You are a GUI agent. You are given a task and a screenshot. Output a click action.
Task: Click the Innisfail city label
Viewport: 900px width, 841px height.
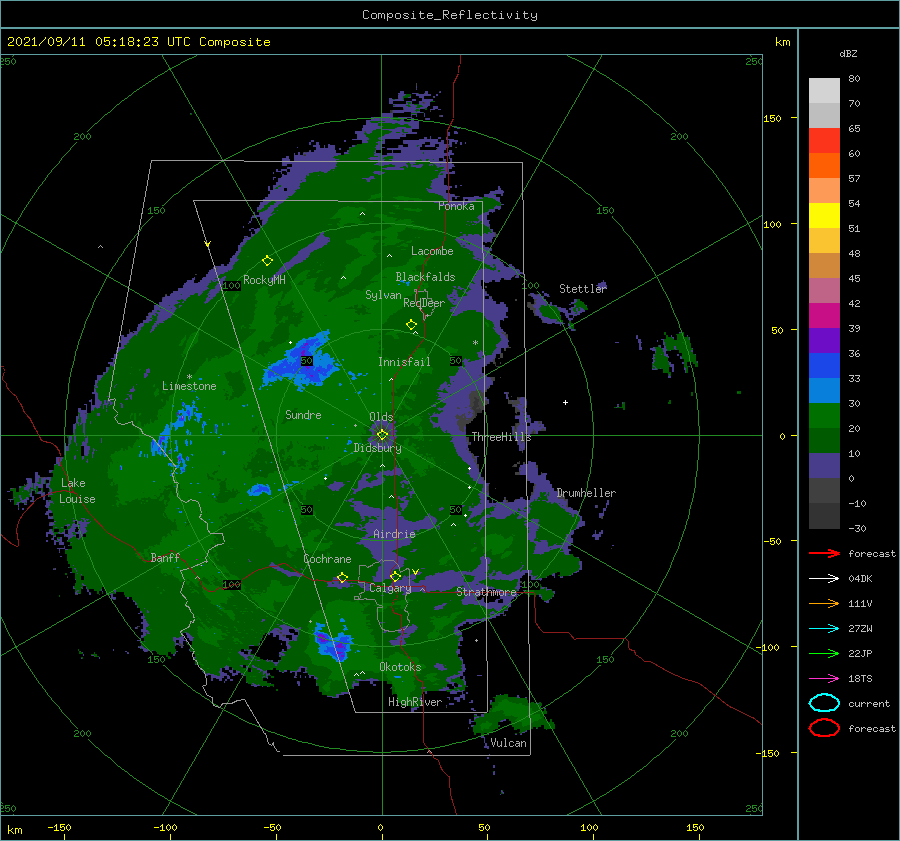[404, 362]
